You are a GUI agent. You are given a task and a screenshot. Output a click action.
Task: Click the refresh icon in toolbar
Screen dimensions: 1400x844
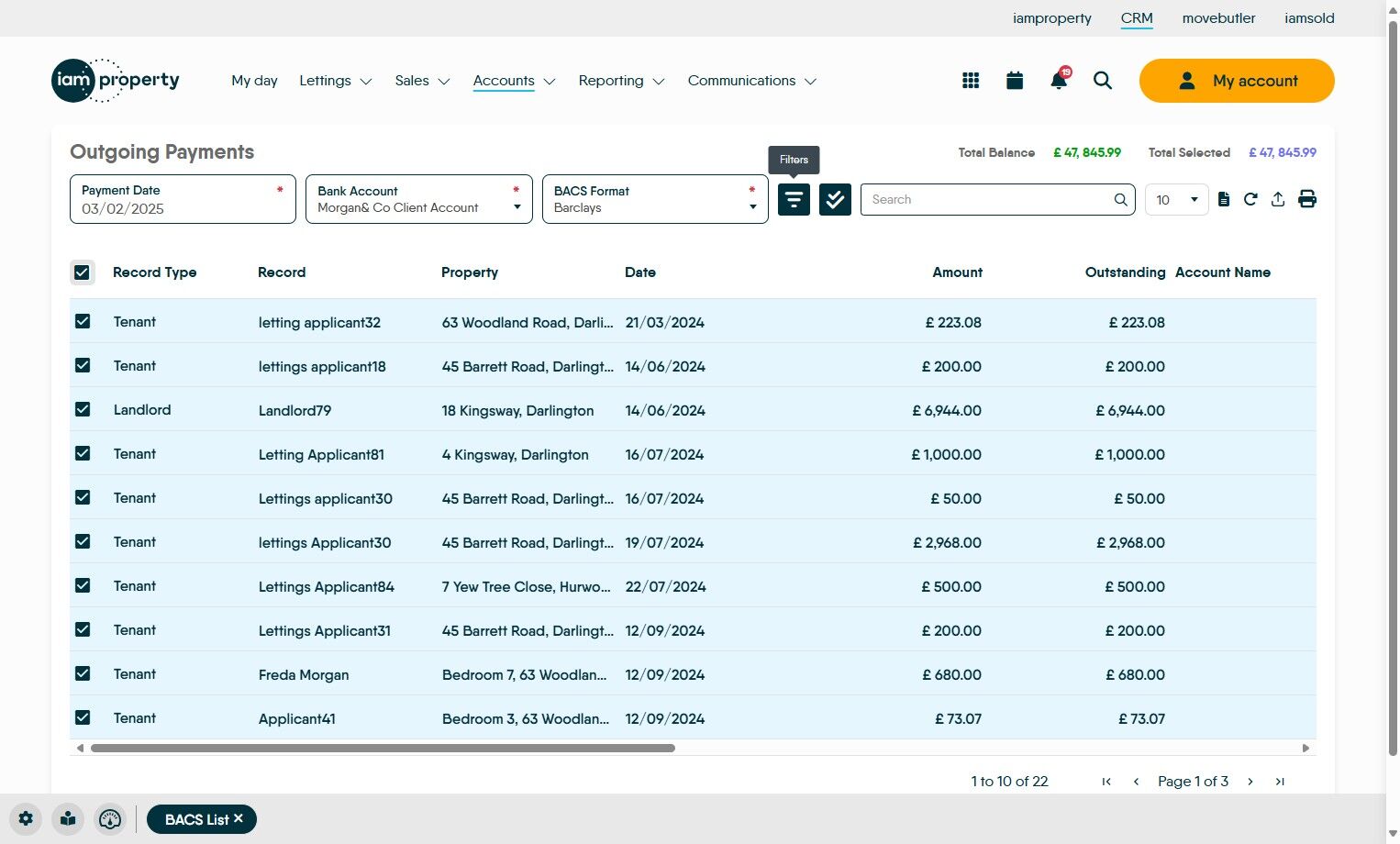click(1250, 199)
